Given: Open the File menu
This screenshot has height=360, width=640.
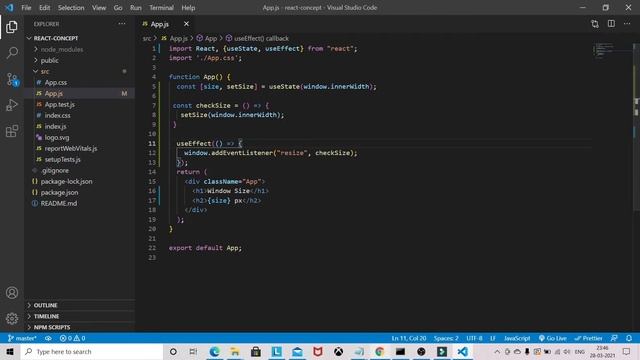Looking at the screenshot, I should [26, 8].
